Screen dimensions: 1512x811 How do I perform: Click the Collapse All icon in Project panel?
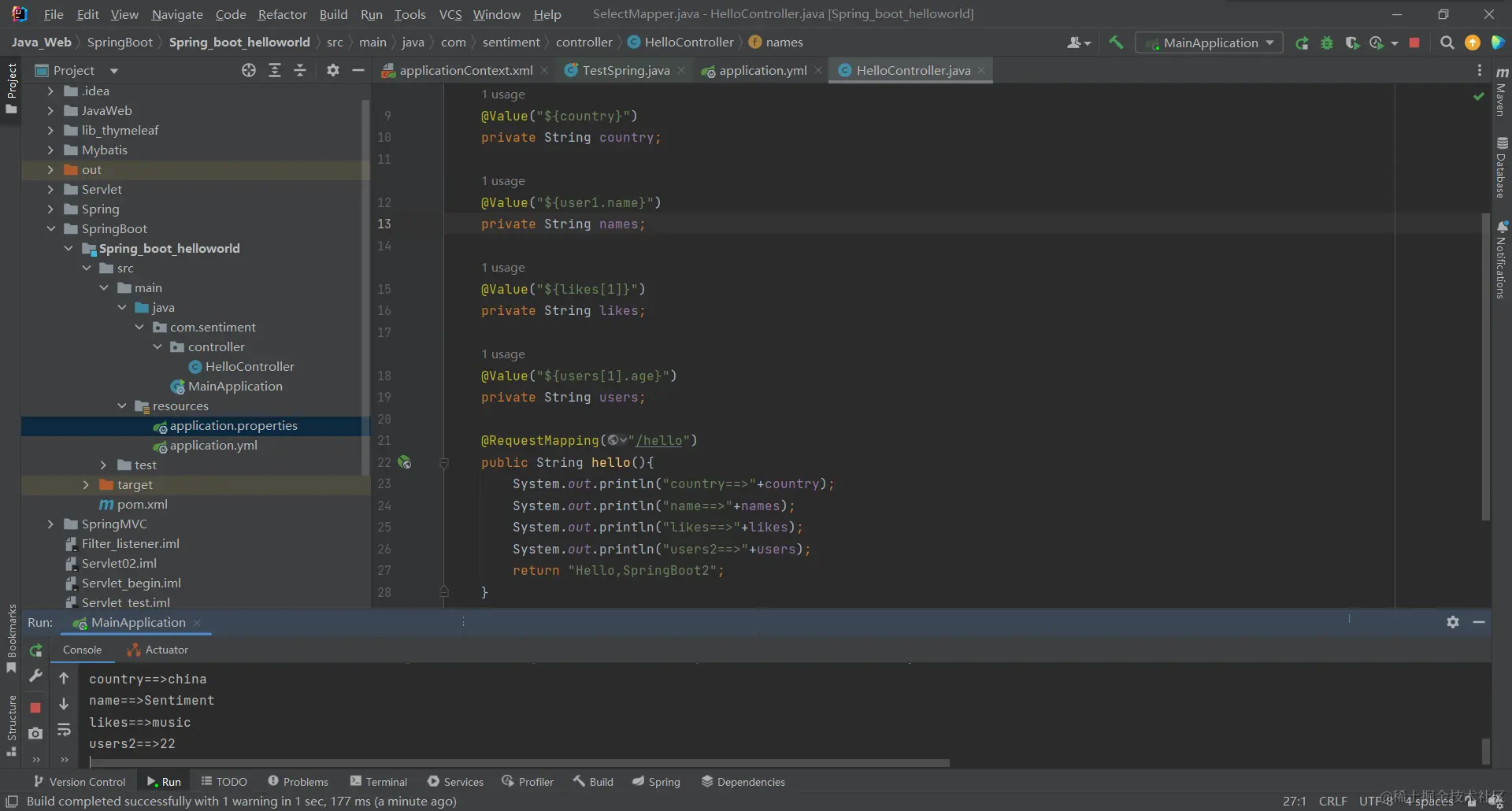(300, 70)
